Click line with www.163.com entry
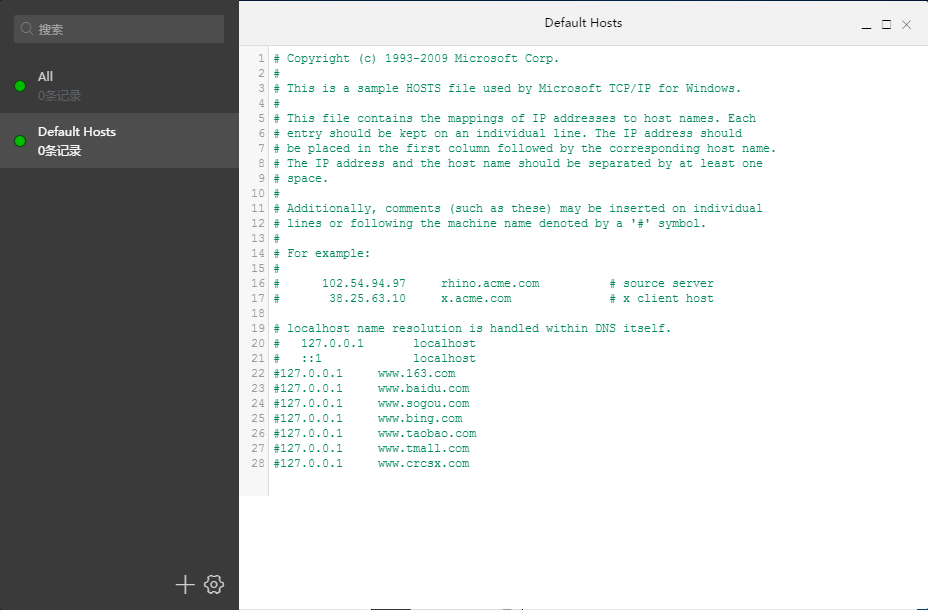This screenshot has width=928, height=610. click(x=365, y=373)
